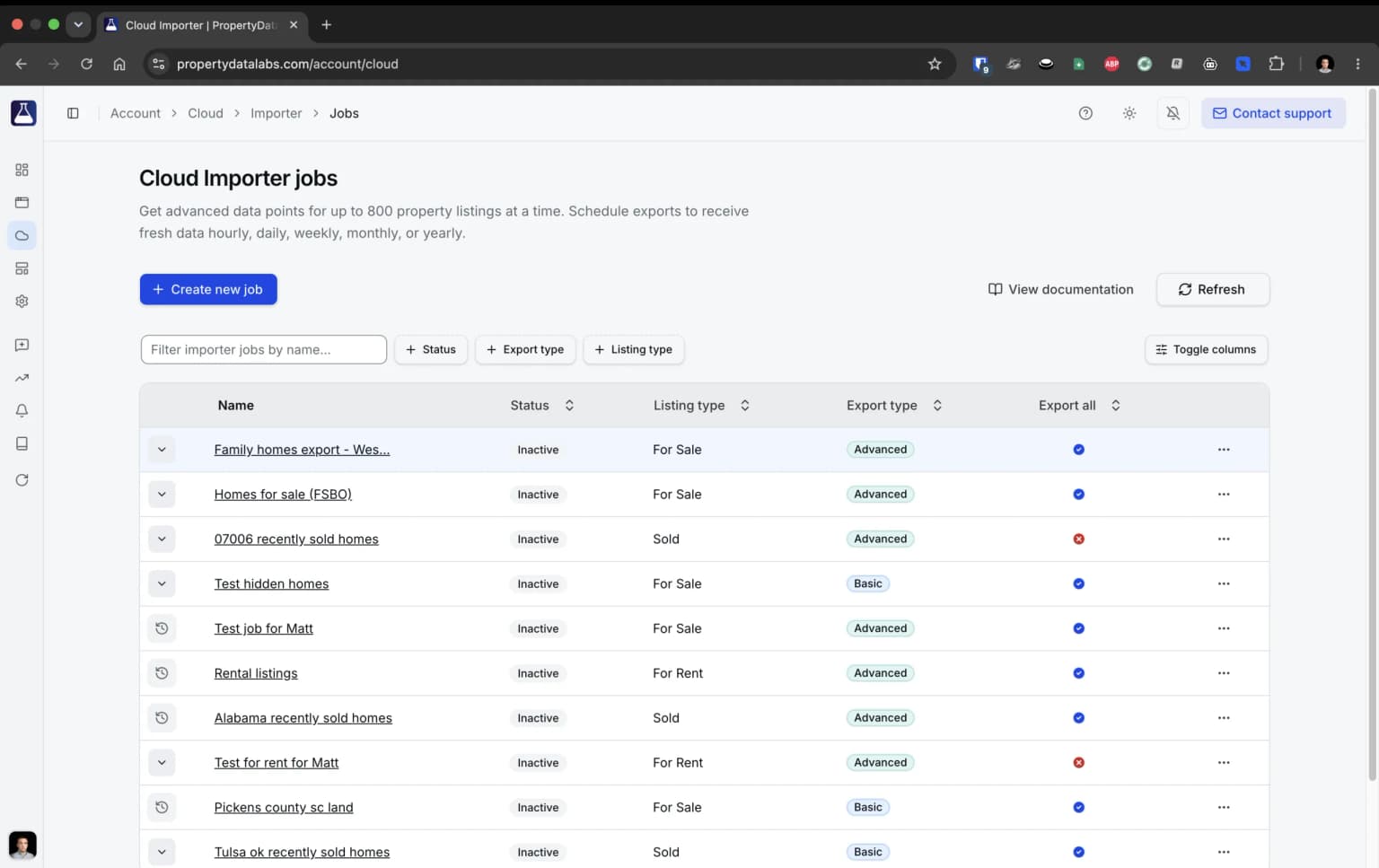Expand the 07006 recently sold homes row

click(162, 539)
